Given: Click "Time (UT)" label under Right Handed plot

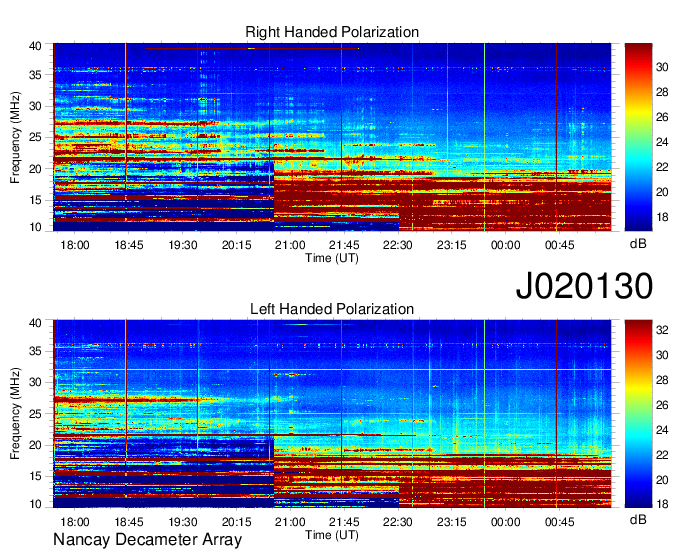Looking at the screenshot, I should point(332,258).
